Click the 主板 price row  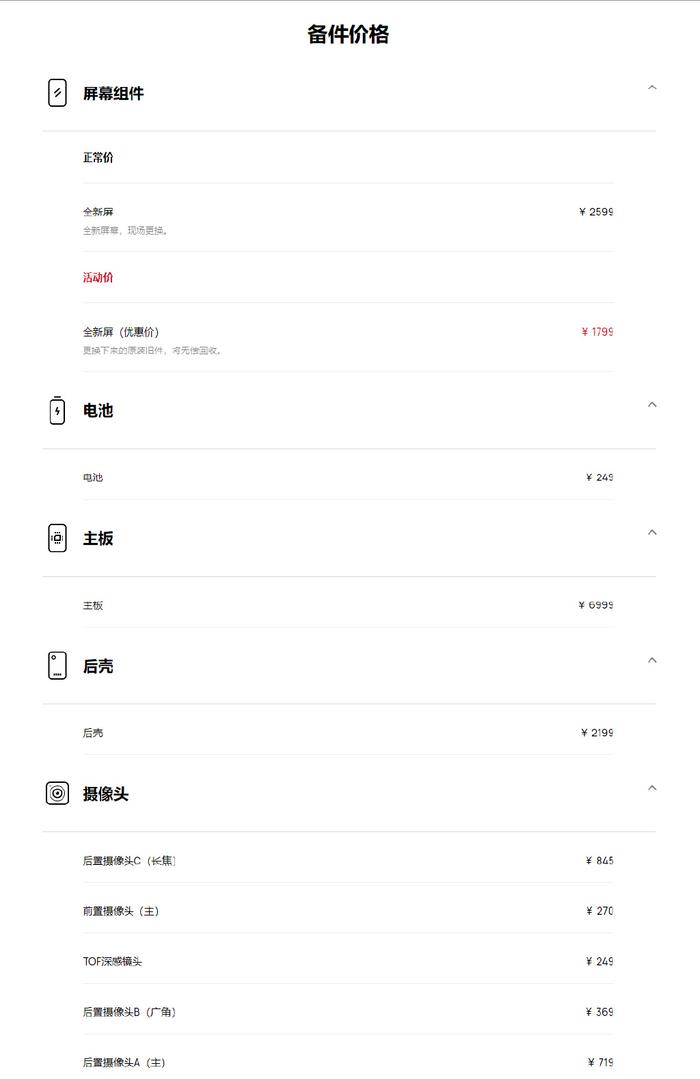[x=348, y=605]
